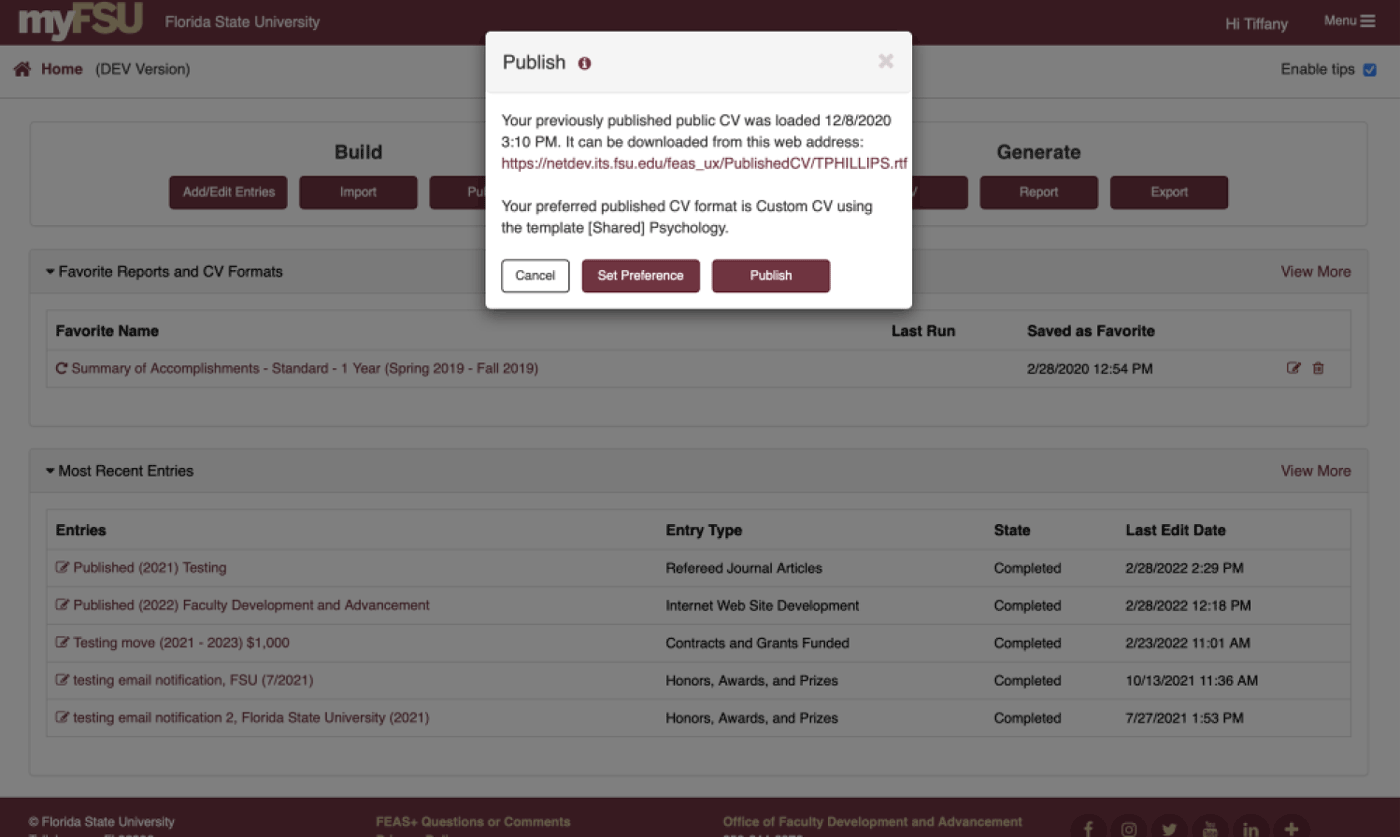Screen dimensions: 1400x837
Task: Collapse Favorite Reports and CV Formats section
Action: point(51,271)
